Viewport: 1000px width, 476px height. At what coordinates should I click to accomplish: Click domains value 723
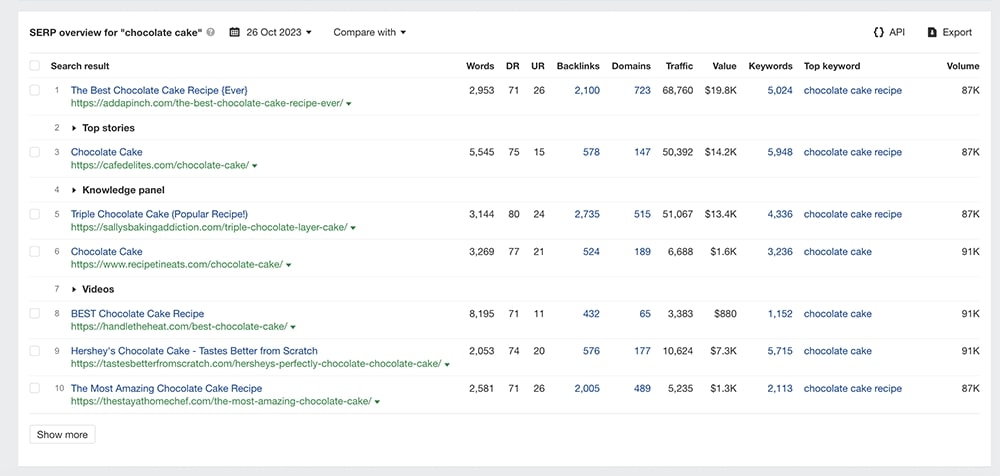click(642, 91)
